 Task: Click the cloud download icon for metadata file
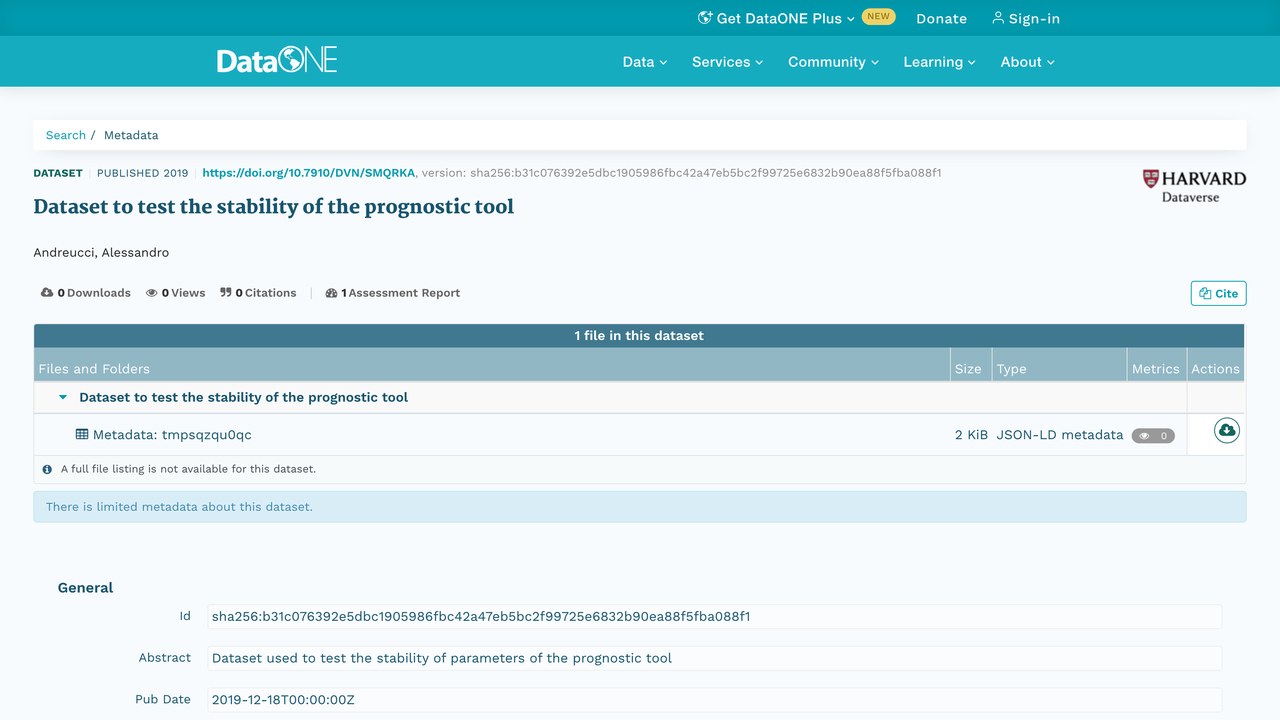[x=1226, y=430]
